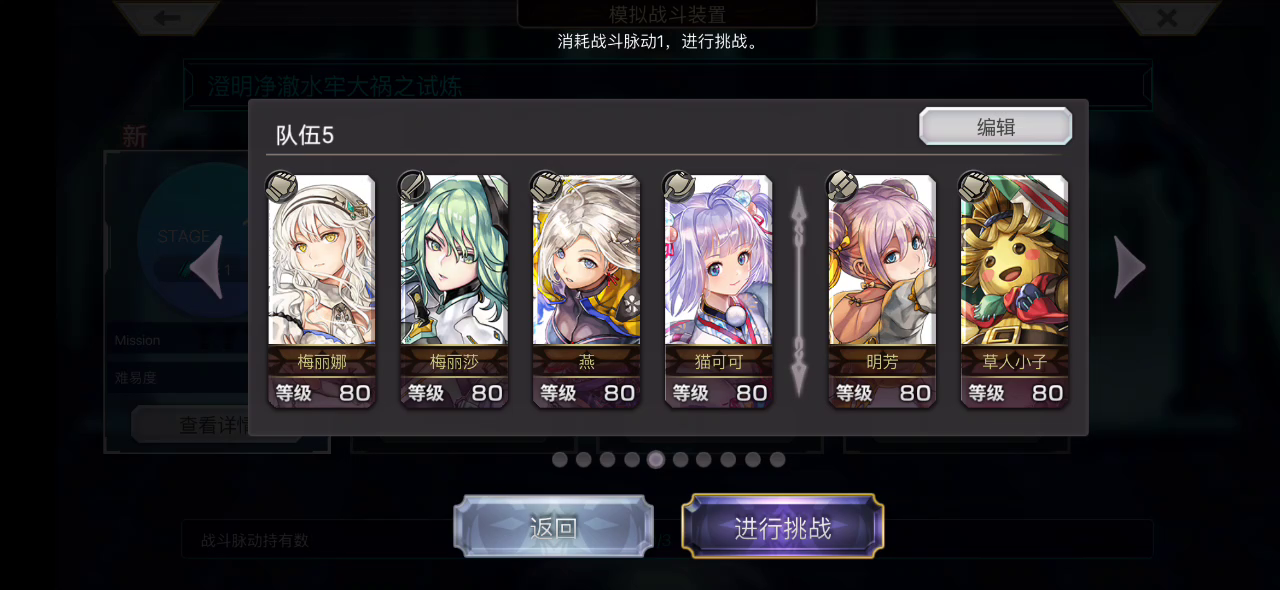The image size is (1280, 590).
Task: Click the weapon-type icon on 猫可可's card
Action: click(x=678, y=187)
